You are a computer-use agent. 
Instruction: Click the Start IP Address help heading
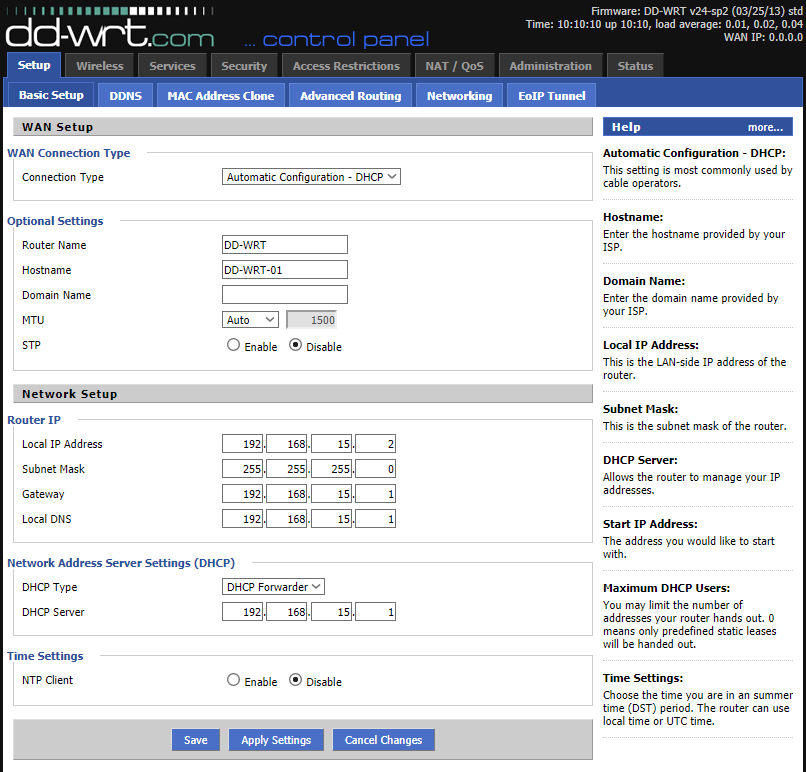coord(650,524)
